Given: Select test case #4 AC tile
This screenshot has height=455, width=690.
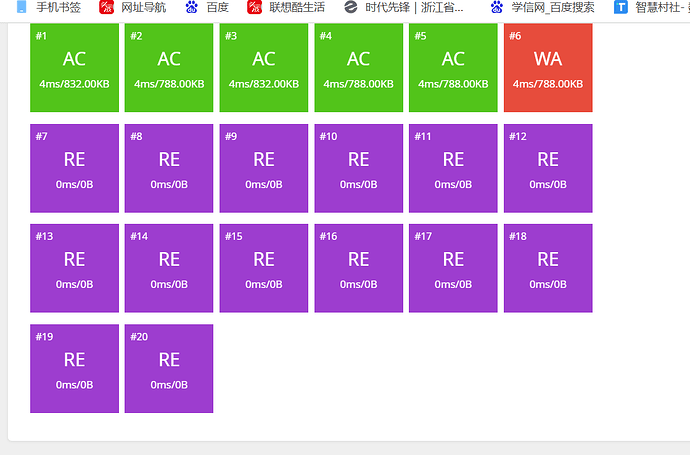Looking at the screenshot, I should (359, 68).
